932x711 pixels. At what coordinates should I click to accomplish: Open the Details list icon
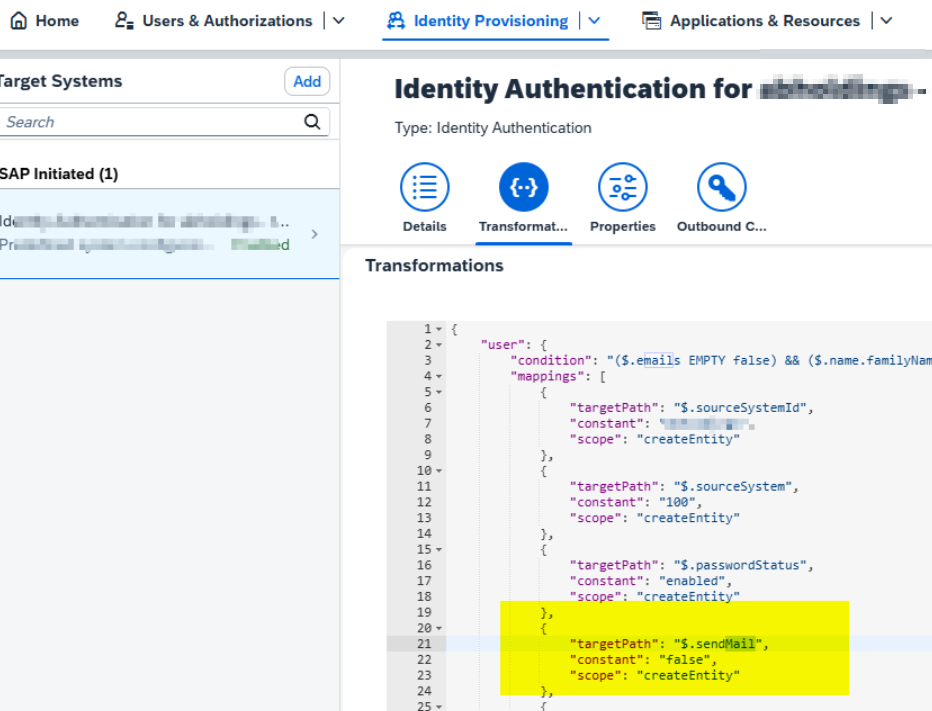[x=424, y=187]
